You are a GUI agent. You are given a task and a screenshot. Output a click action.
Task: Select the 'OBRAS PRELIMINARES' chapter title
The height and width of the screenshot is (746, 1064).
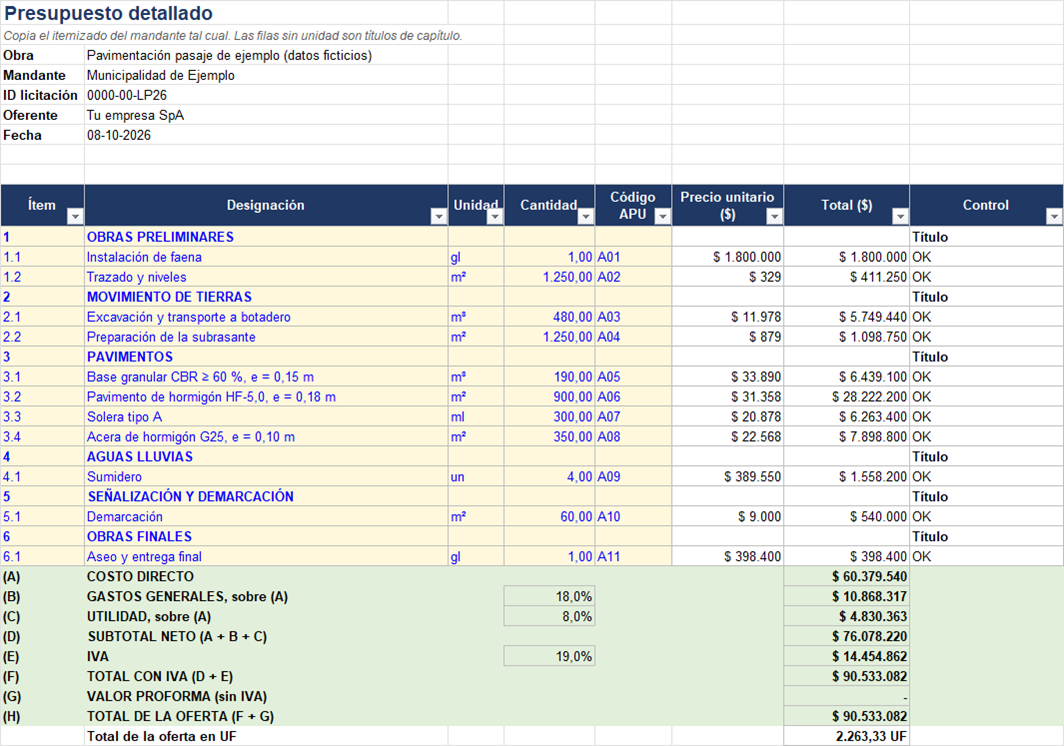click(x=266, y=237)
